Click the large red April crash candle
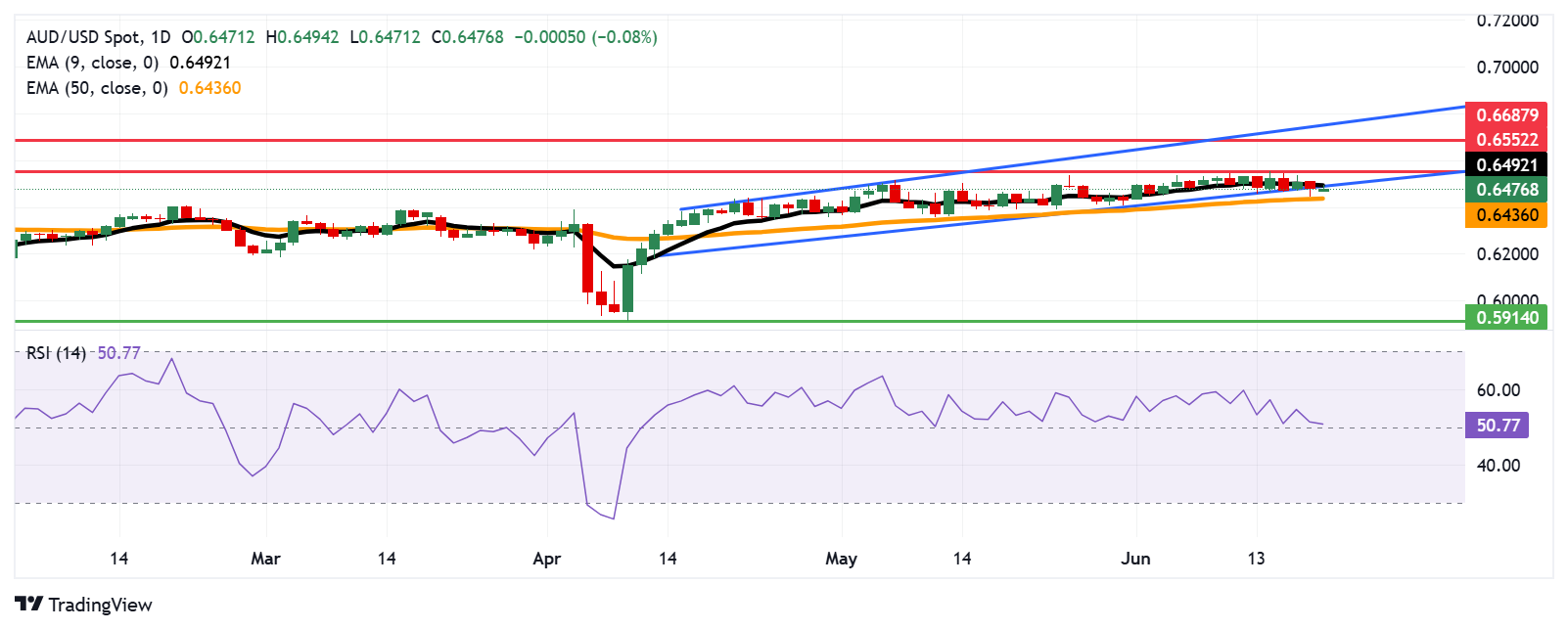This screenshot has width=1568, height=630. point(587,258)
